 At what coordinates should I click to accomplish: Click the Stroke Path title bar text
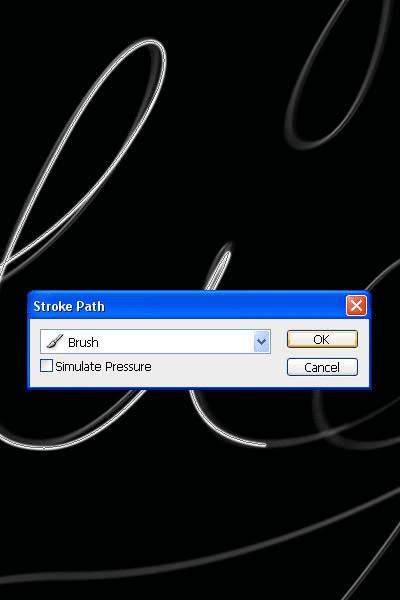[69, 306]
